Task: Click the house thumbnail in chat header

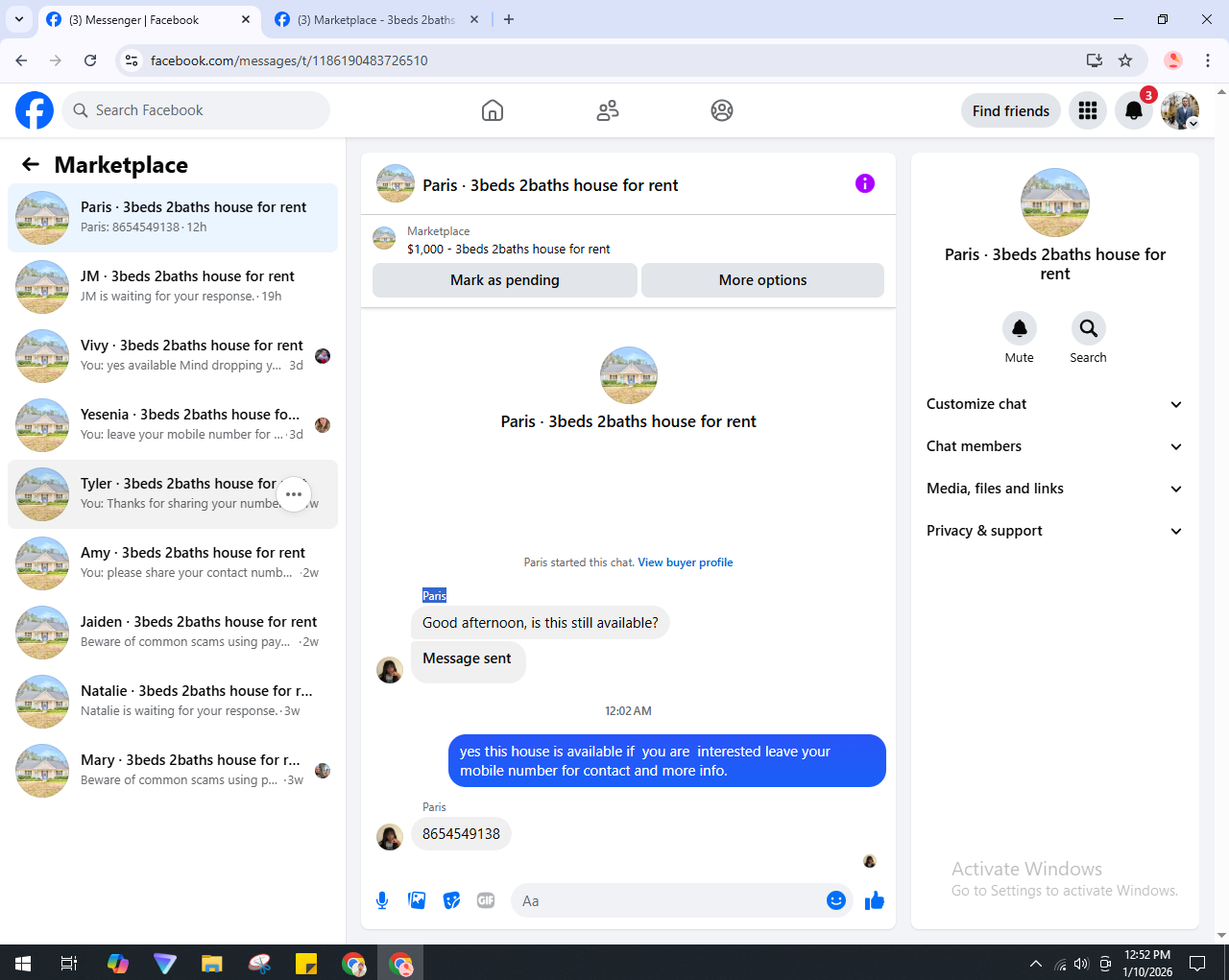Action: 396,183
